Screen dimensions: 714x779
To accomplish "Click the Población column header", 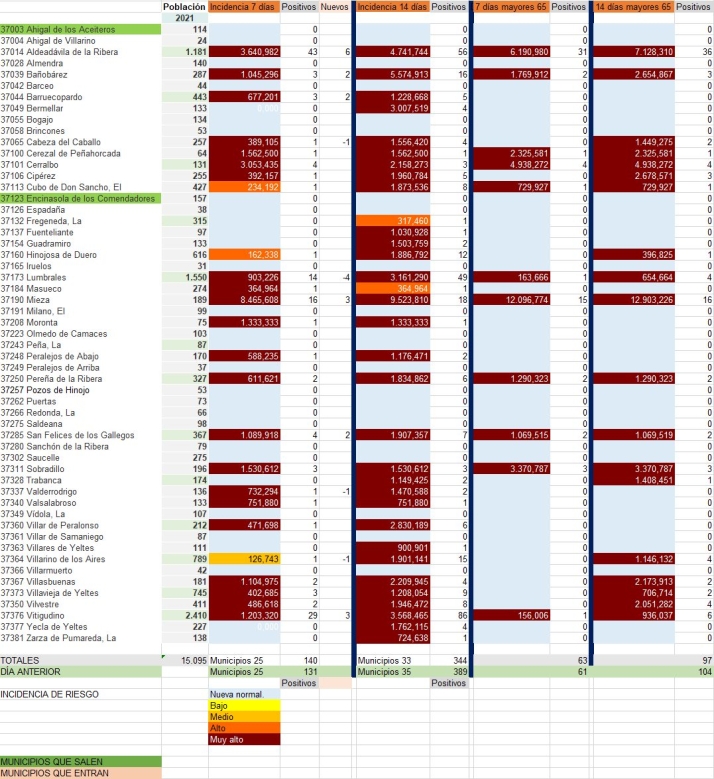I will tap(184, 7).
